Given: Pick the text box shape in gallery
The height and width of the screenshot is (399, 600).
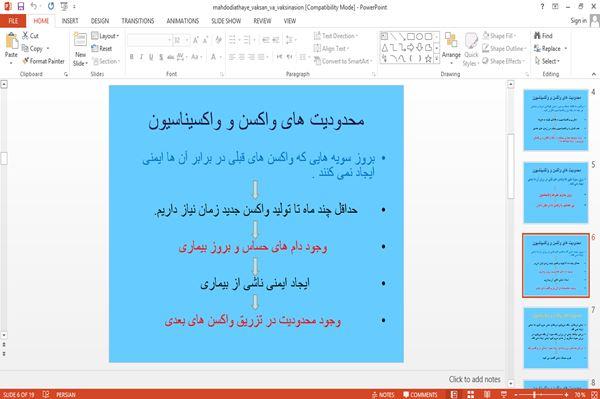Looking at the screenshot, I should [x=384, y=37].
